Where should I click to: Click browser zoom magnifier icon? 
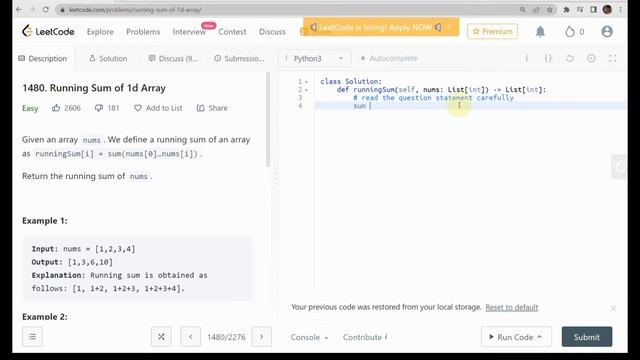[x=523, y=9]
